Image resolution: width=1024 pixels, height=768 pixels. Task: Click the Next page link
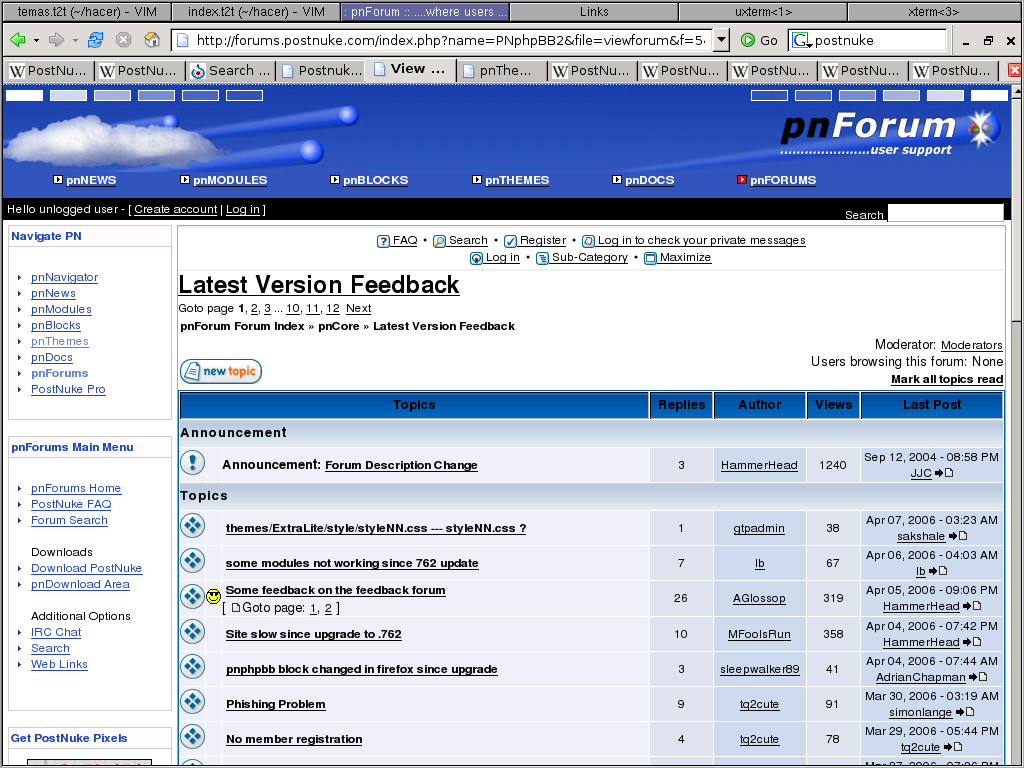tap(359, 308)
